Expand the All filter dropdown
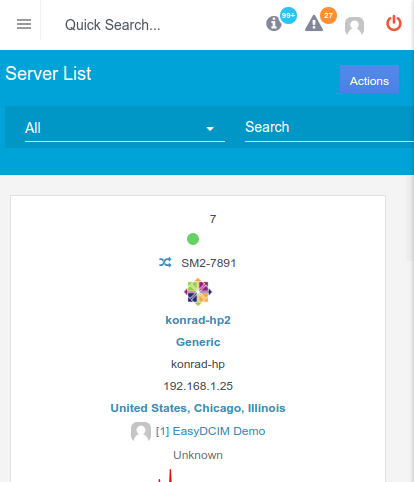Image resolution: width=414 pixels, height=482 pixels. pyautogui.click(x=125, y=128)
